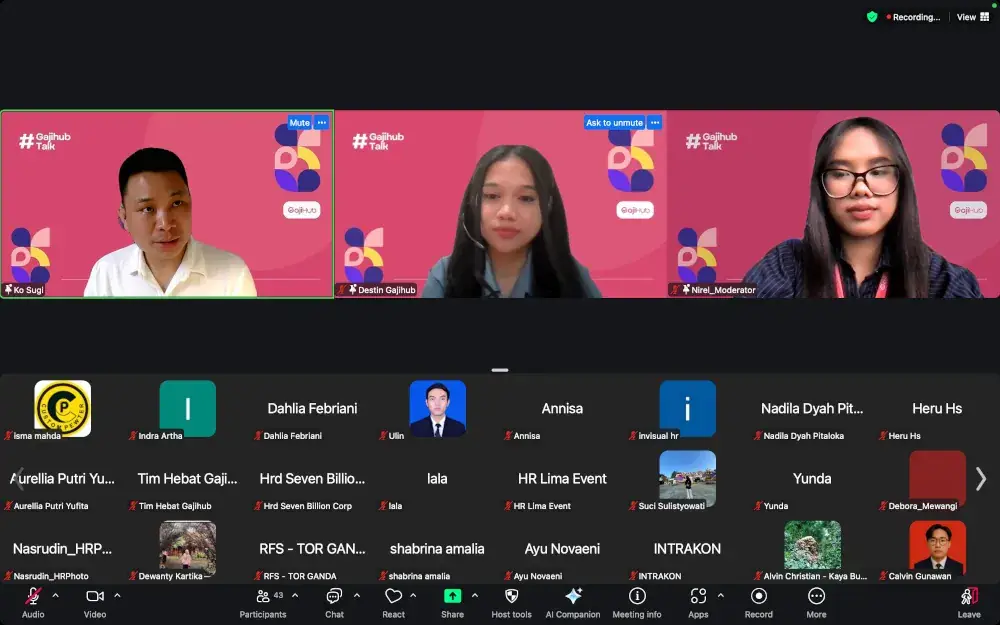Click the divider handle above participant gallery

(x=500, y=370)
